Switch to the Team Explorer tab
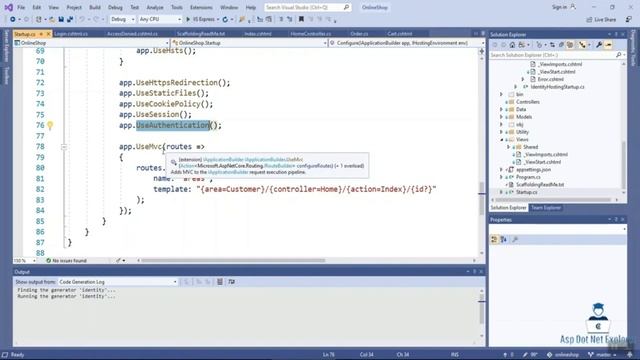This screenshot has width=640, height=360. 546,208
